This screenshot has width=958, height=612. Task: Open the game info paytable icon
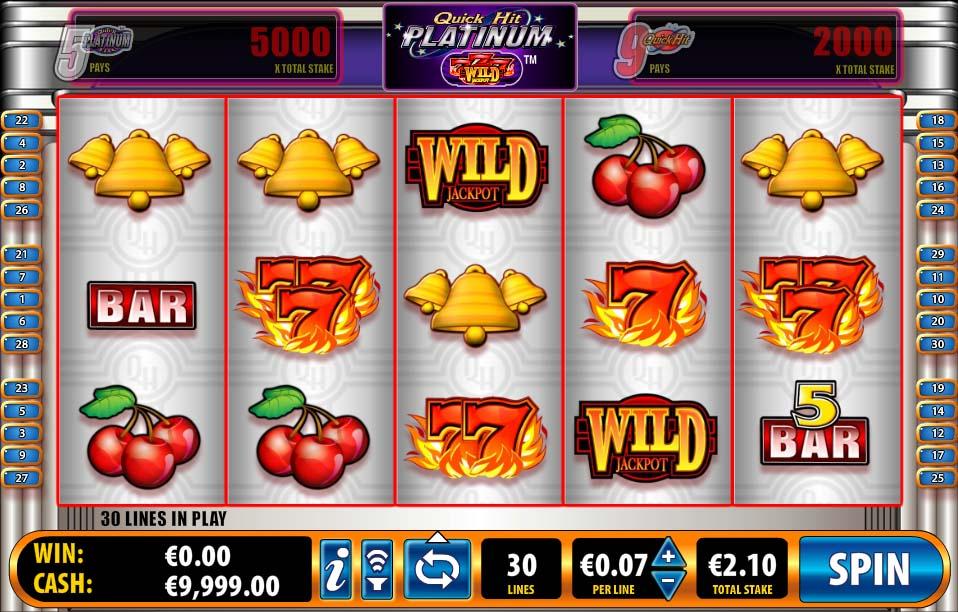click(x=336, y=569)
